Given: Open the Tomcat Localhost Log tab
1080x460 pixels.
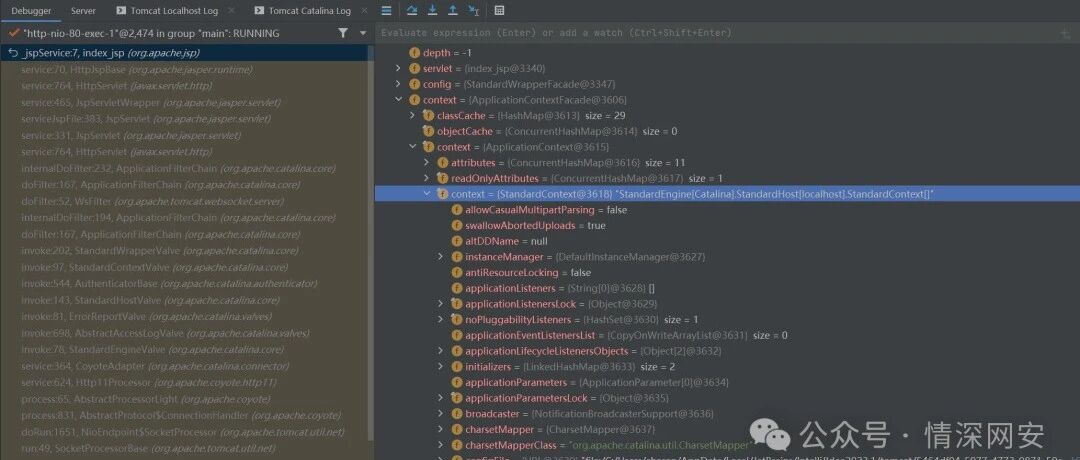Looking at the screenshot, I should (167, 11).
